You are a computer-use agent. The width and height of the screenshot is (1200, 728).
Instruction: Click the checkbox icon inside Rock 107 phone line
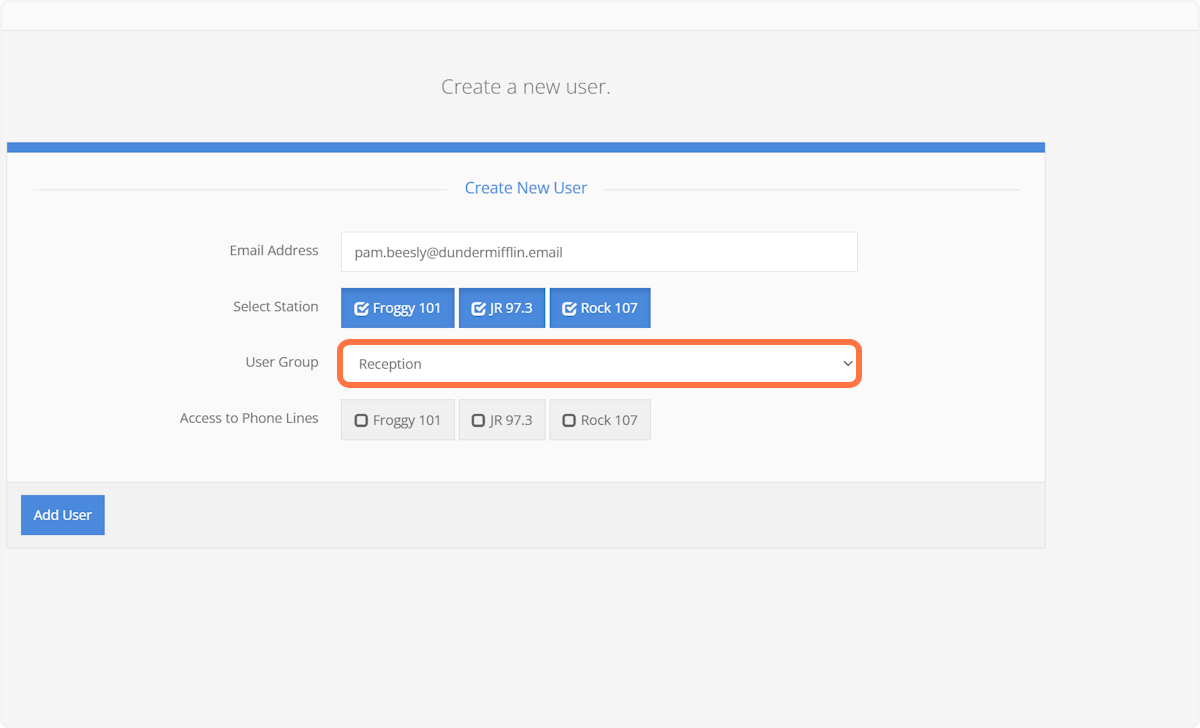point(567,419)
